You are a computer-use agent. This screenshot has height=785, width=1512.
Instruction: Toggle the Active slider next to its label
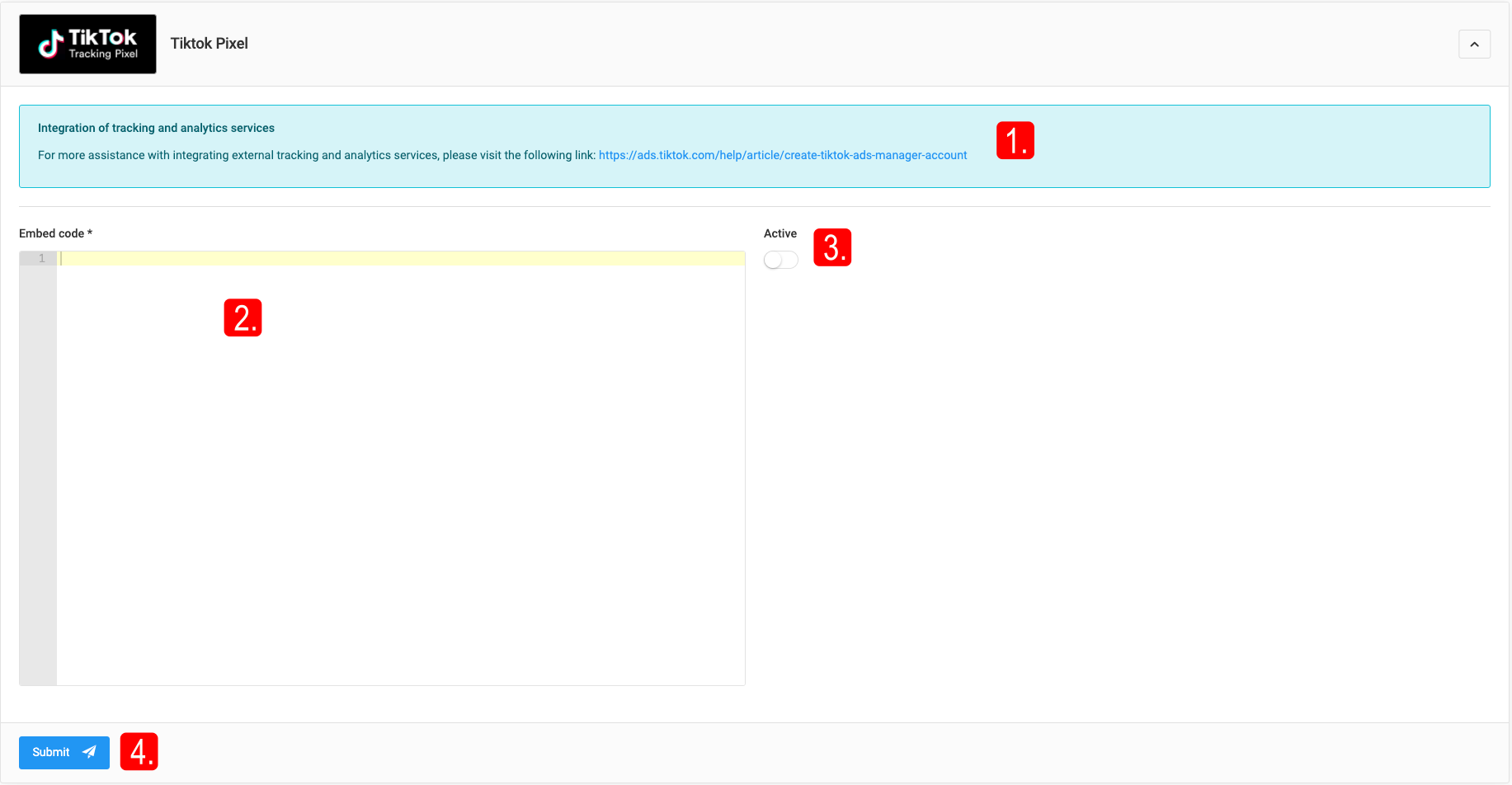780,259
